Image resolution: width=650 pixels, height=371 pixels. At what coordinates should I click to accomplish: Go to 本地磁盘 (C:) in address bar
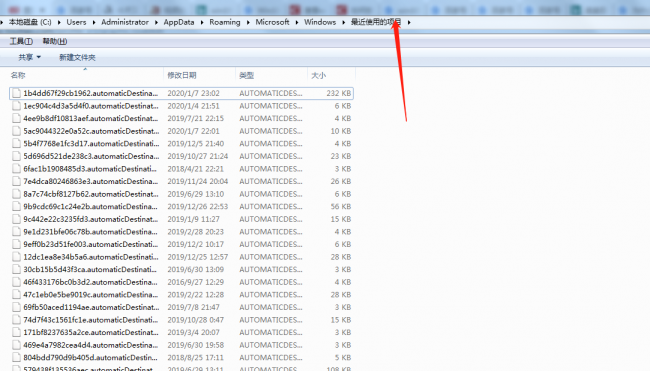coord(30,22)
